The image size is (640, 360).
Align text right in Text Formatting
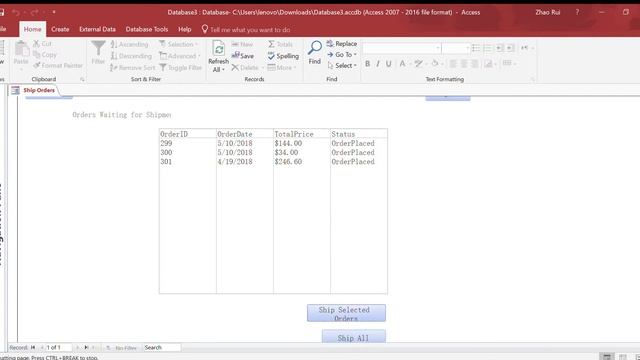(474, 64)
